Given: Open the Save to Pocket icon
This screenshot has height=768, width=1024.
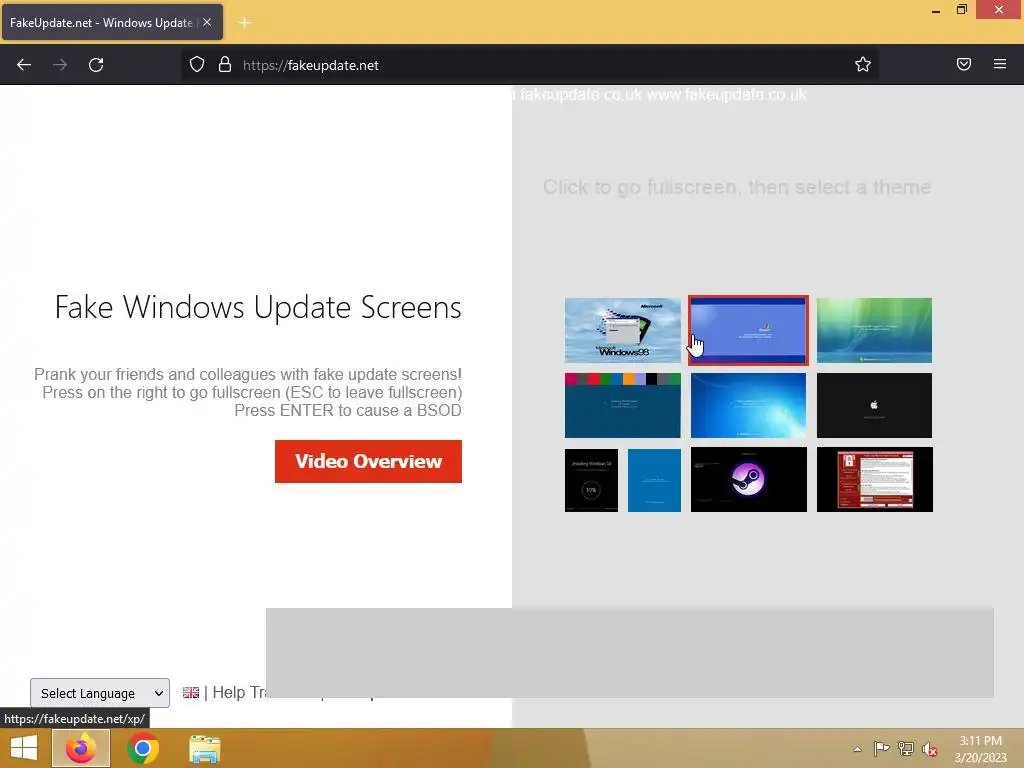Looking at the screenshot, I should pos(963,64).
